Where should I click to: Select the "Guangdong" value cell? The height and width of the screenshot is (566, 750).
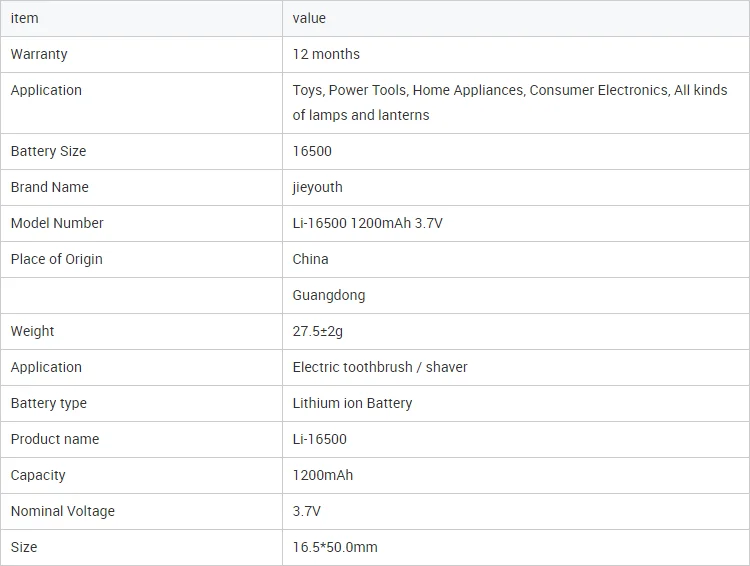pyautogui.click(x=329, y=295)
